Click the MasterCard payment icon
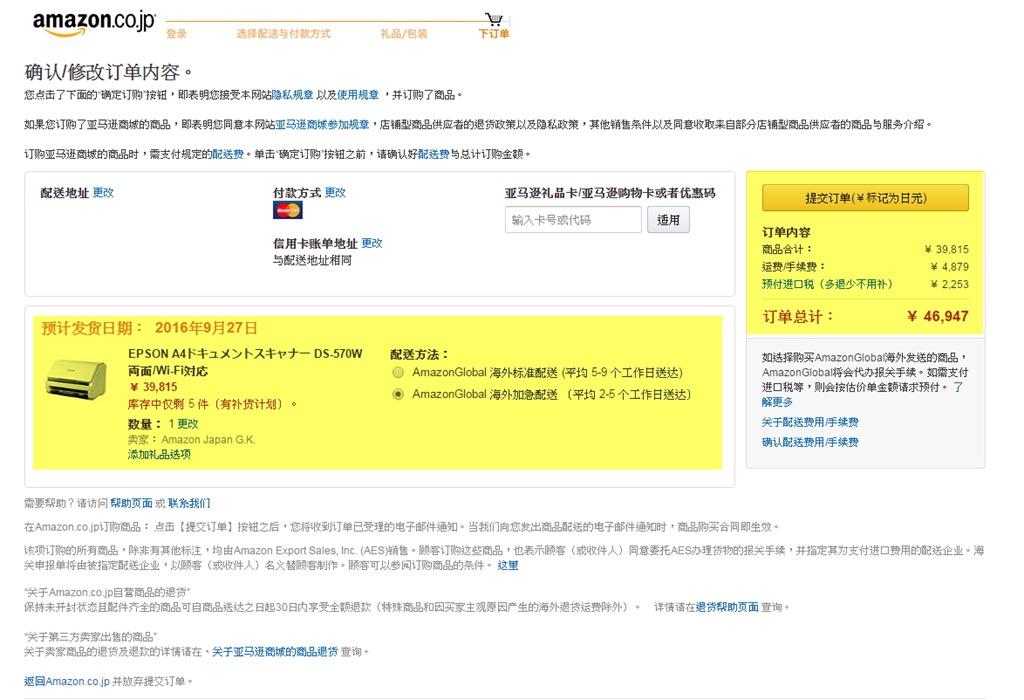 point(287,210)
